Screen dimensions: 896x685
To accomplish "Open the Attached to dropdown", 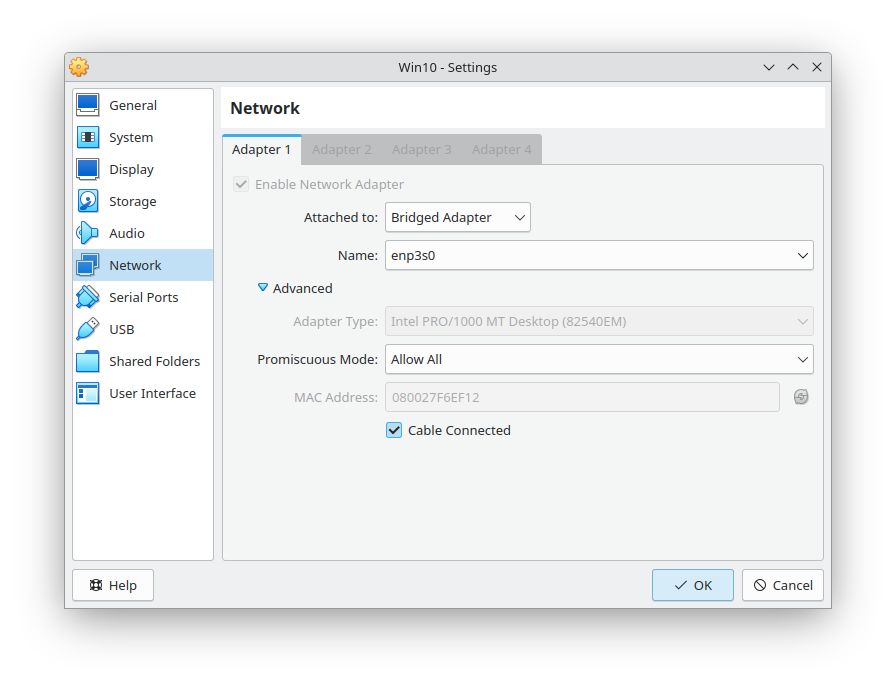I will 457,217.
